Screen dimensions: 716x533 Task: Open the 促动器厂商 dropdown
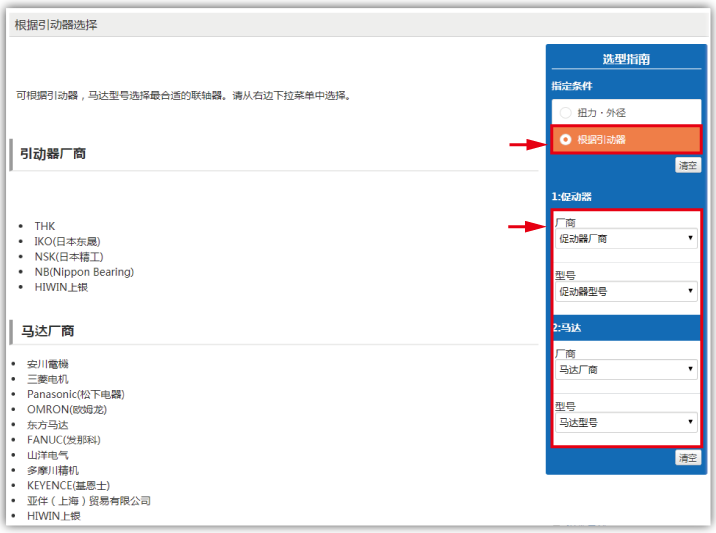pos(626,238)
